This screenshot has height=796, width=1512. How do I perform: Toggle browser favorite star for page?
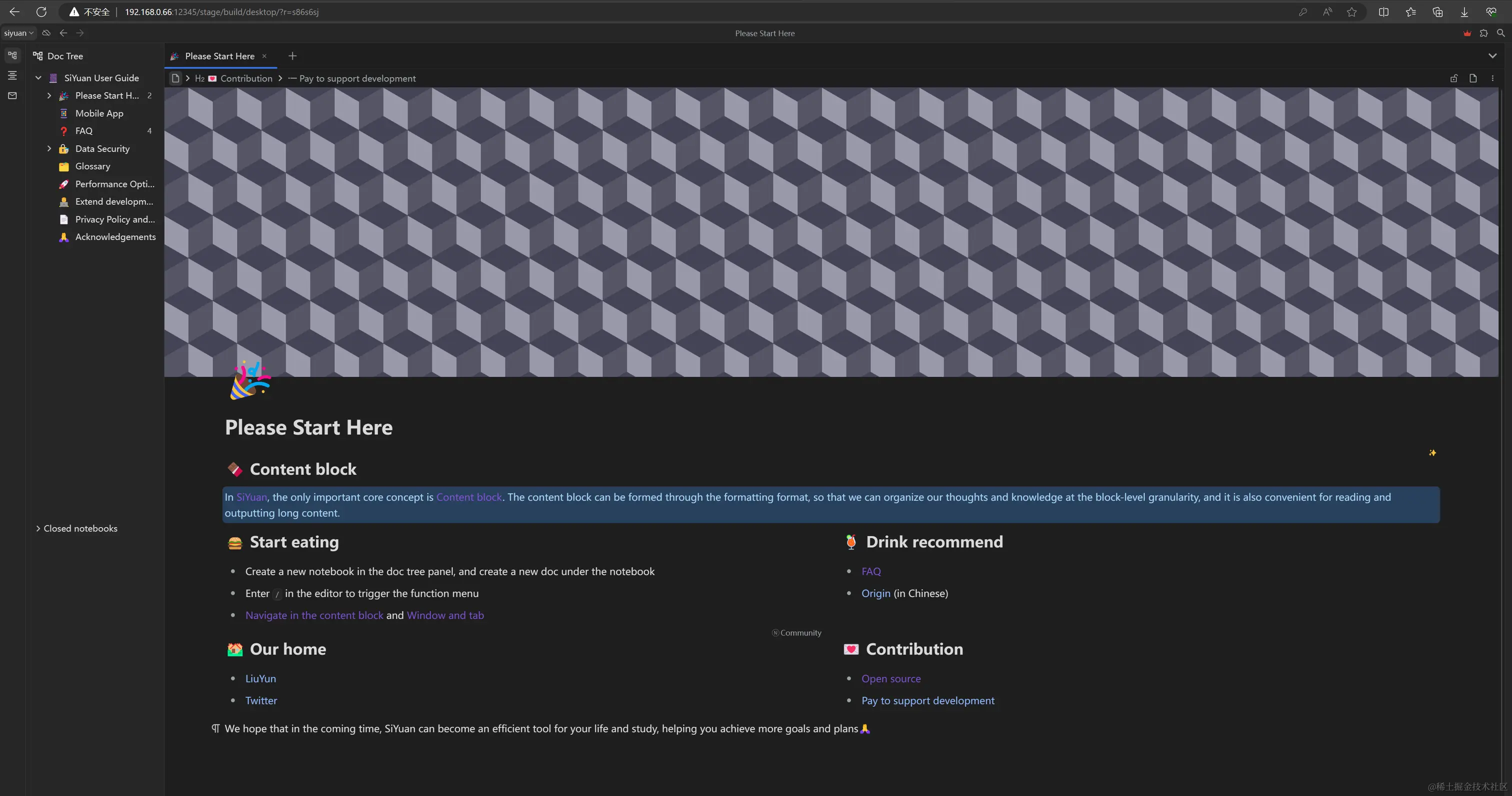pyautogui.click(x=1352, y=11)
